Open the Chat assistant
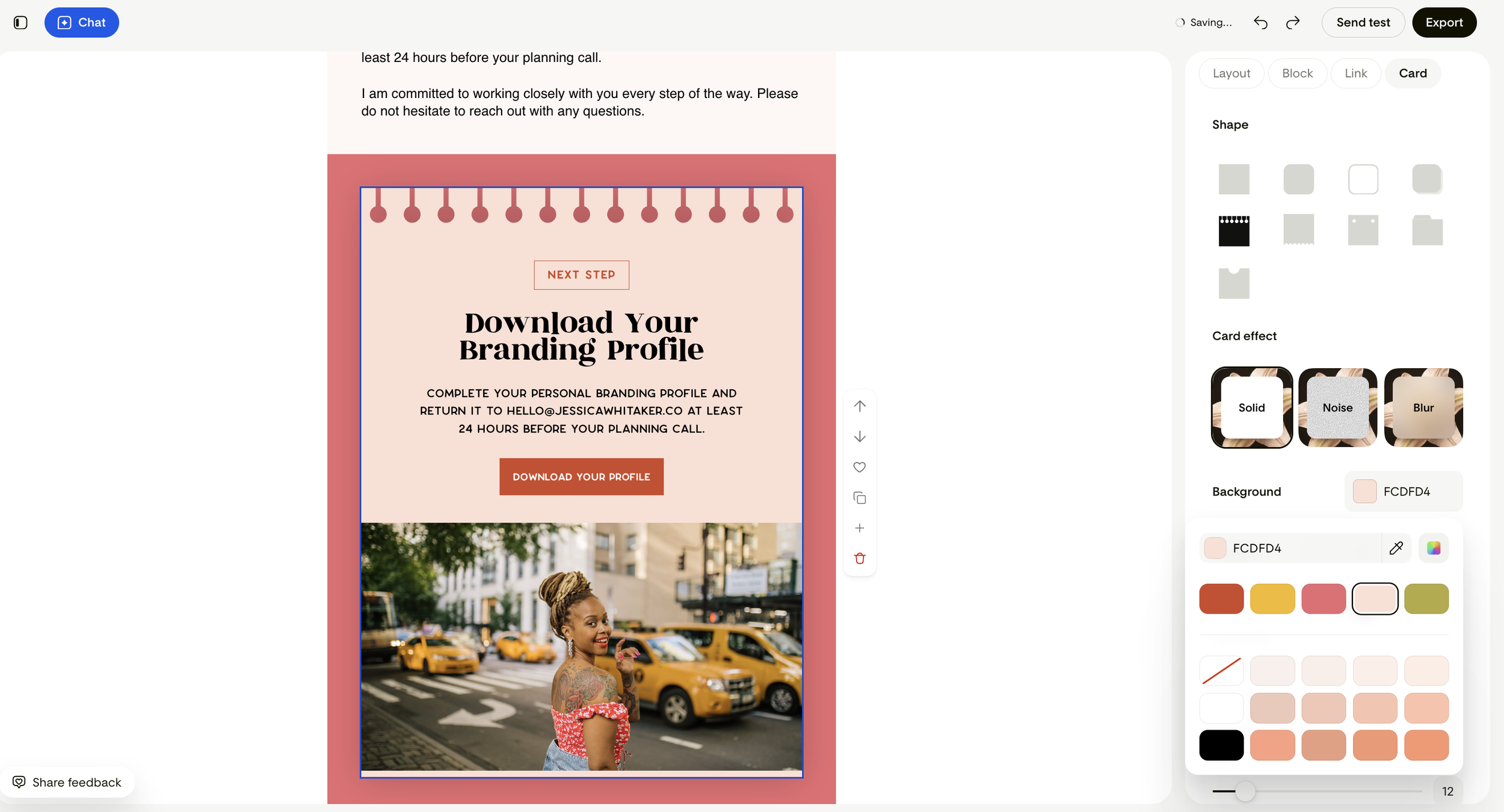The width and height of the screenshot is (1504, 812). click(81, 22)
